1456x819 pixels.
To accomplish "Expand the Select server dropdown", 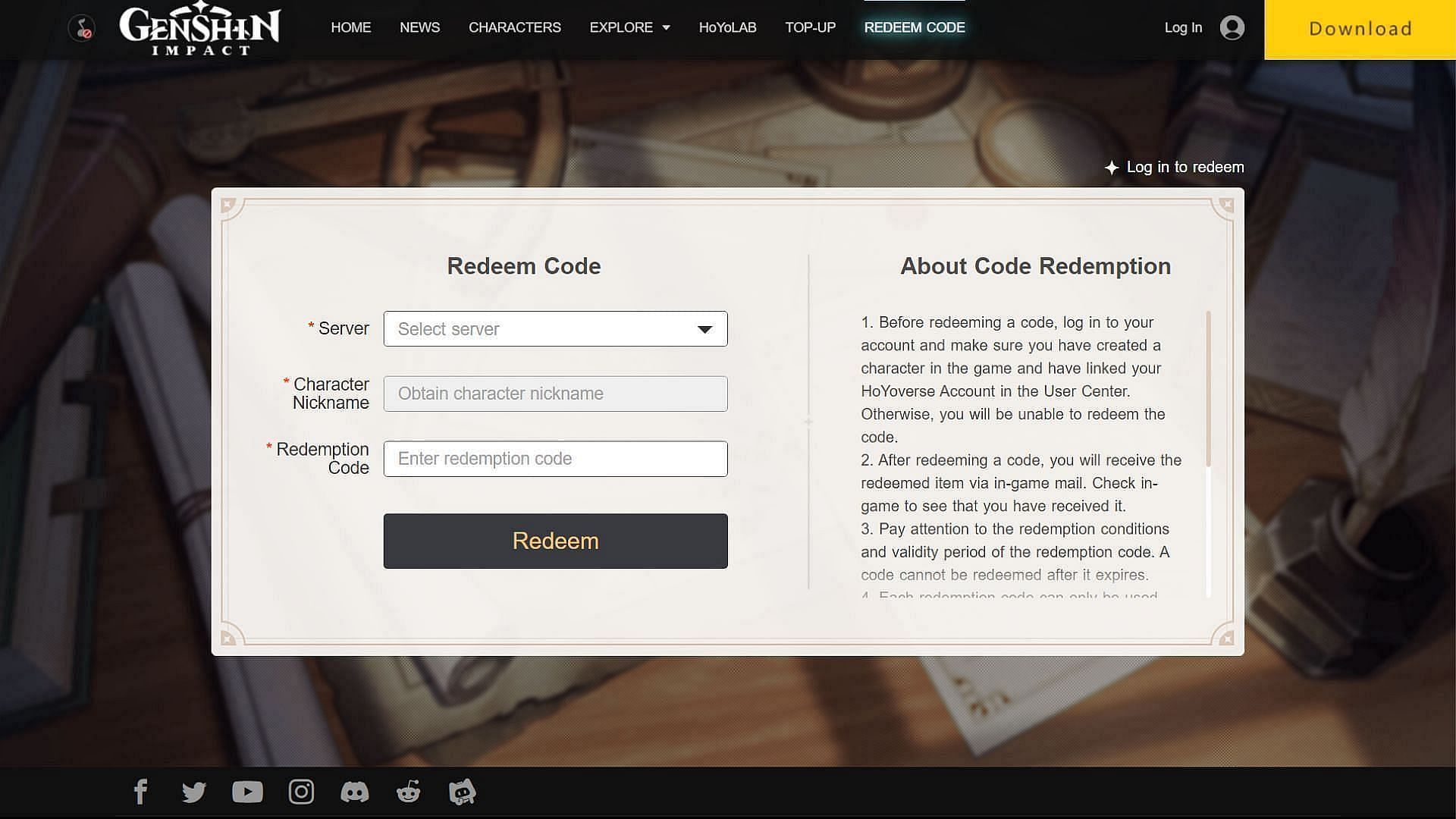I will (x=555, y=328).
